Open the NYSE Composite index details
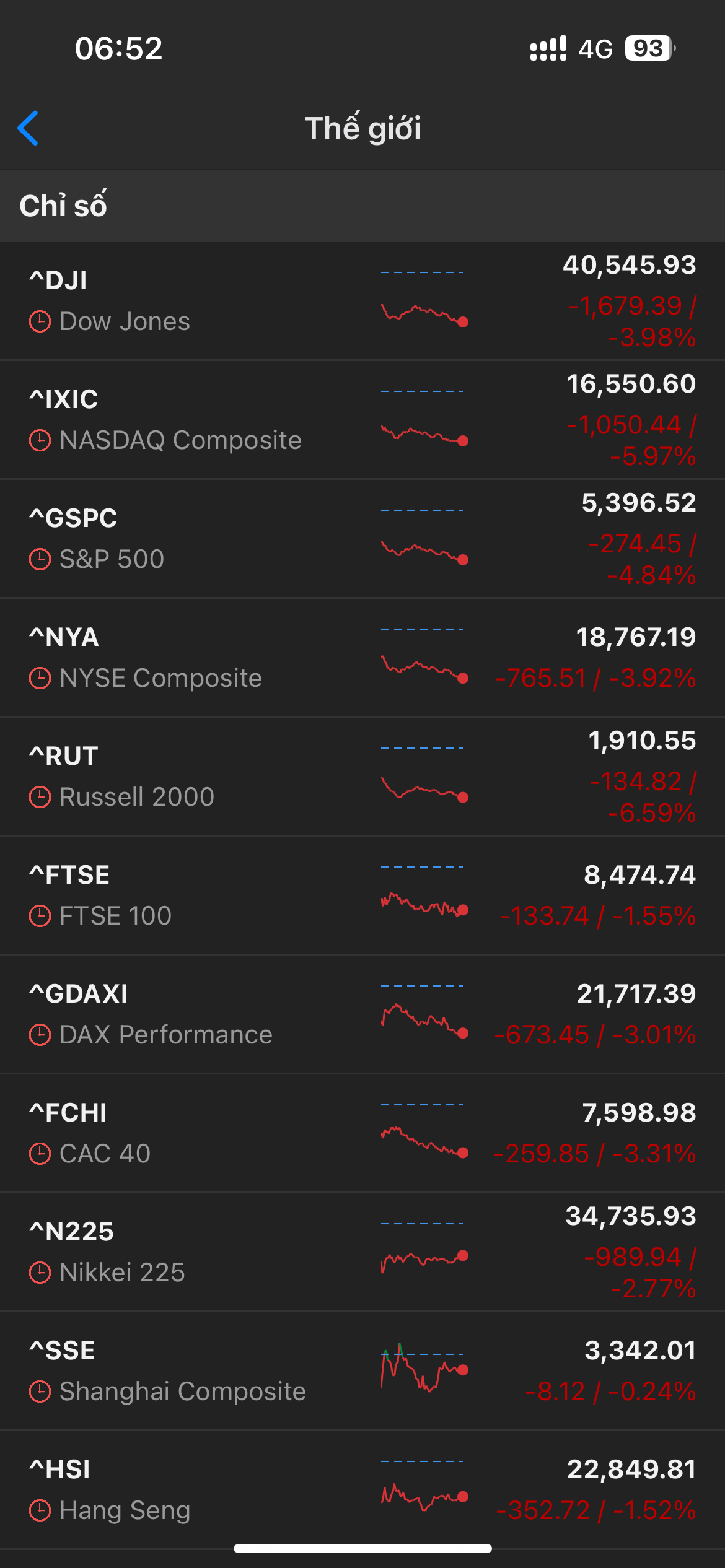This screenshot has height=1568, width=725. click(x=161, y=678)
